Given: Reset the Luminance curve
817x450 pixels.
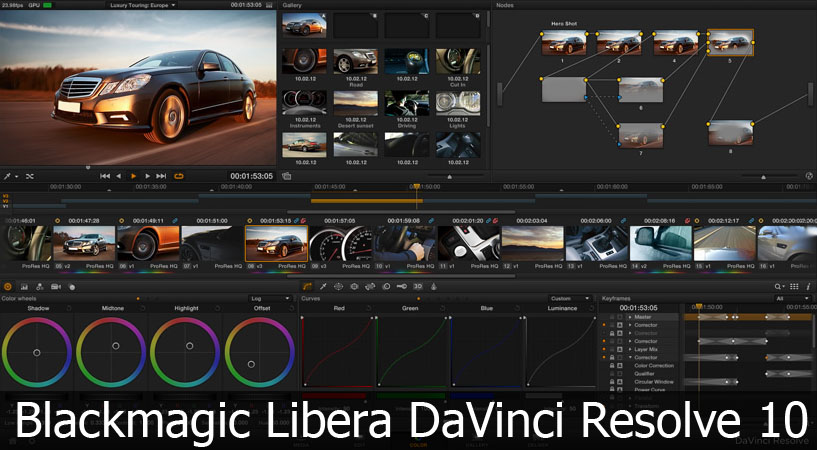Looking at the screenshot, I should click(591, 308).
